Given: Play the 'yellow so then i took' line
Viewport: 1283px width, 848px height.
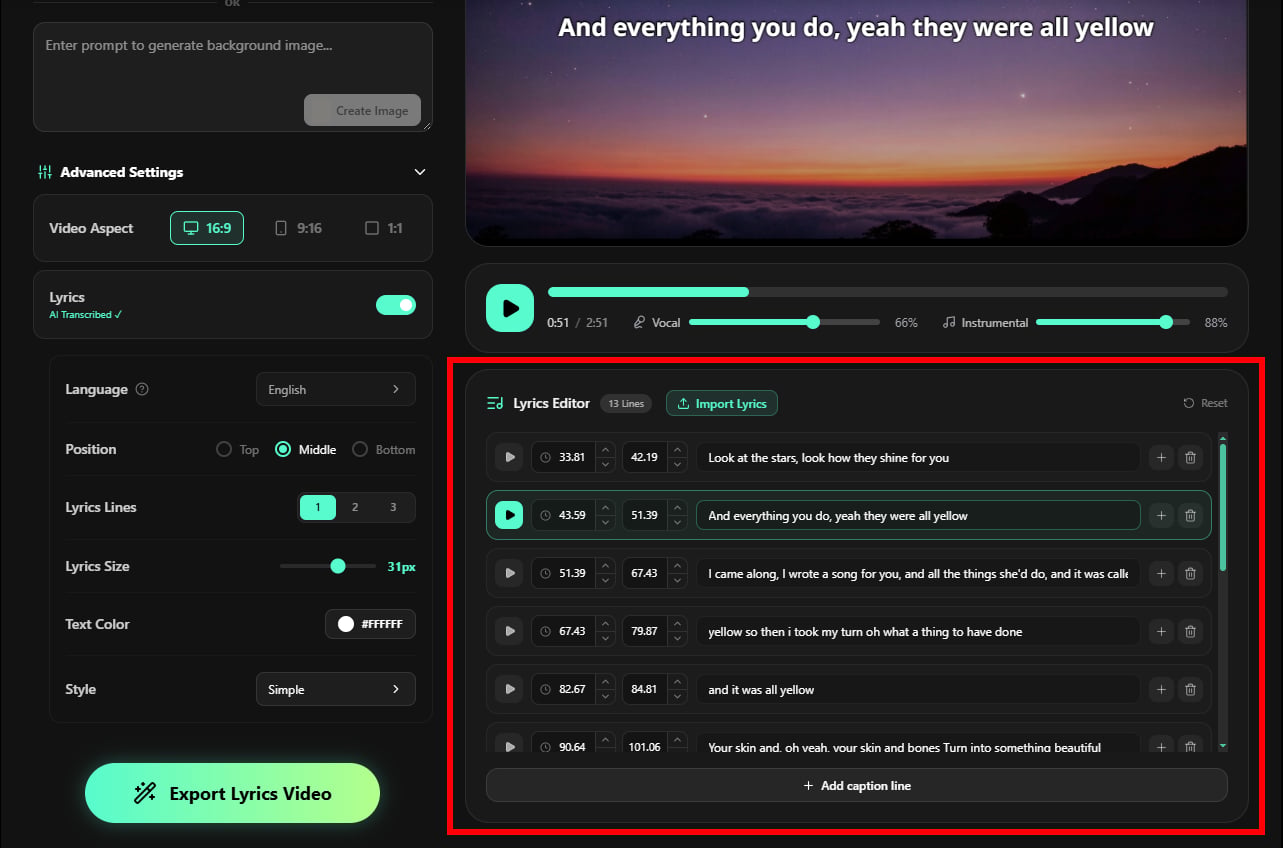Looking at the screenshot, I should pyautogui.click(x=509, y=631).
